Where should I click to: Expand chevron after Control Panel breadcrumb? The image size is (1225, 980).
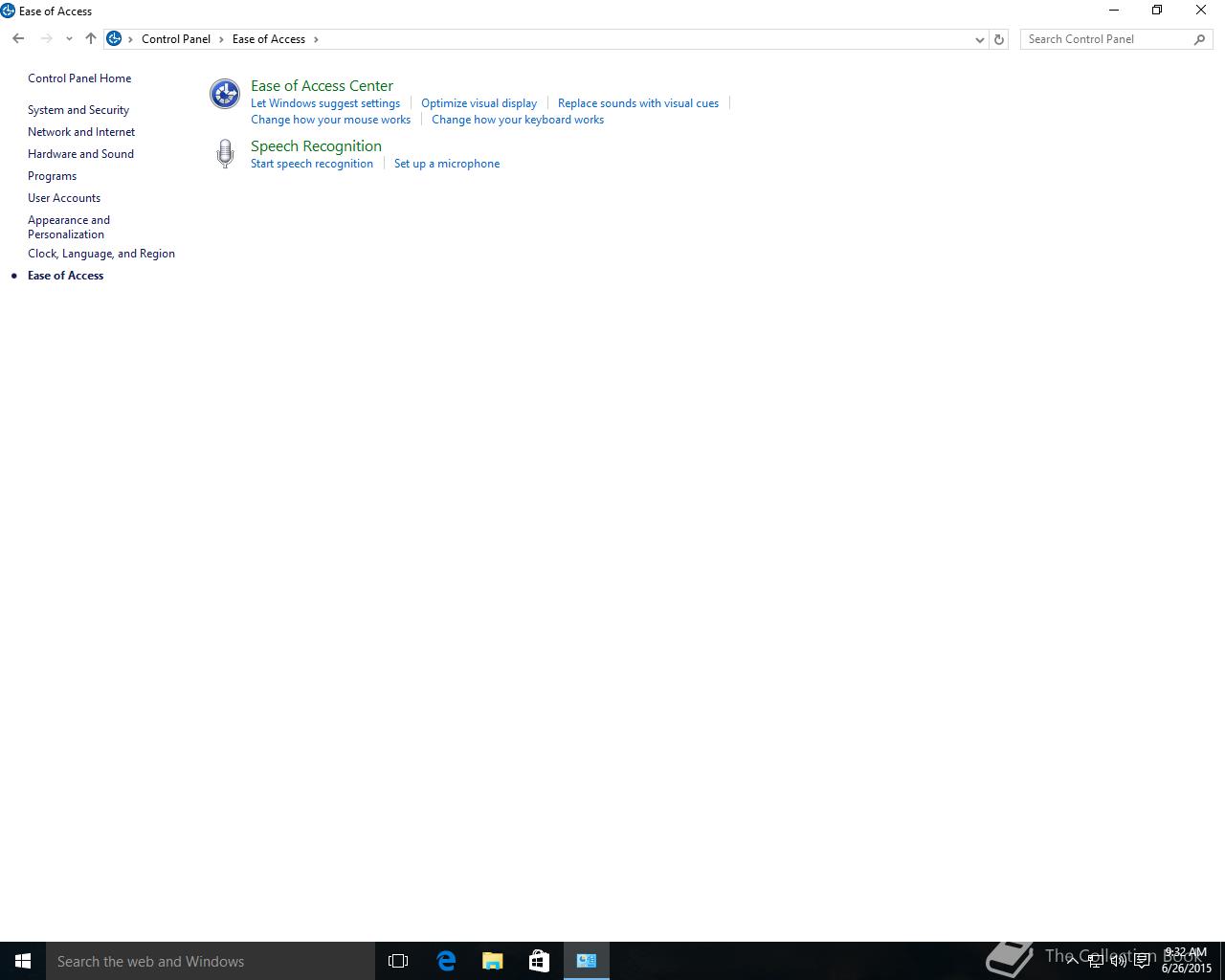pos(221,39)
